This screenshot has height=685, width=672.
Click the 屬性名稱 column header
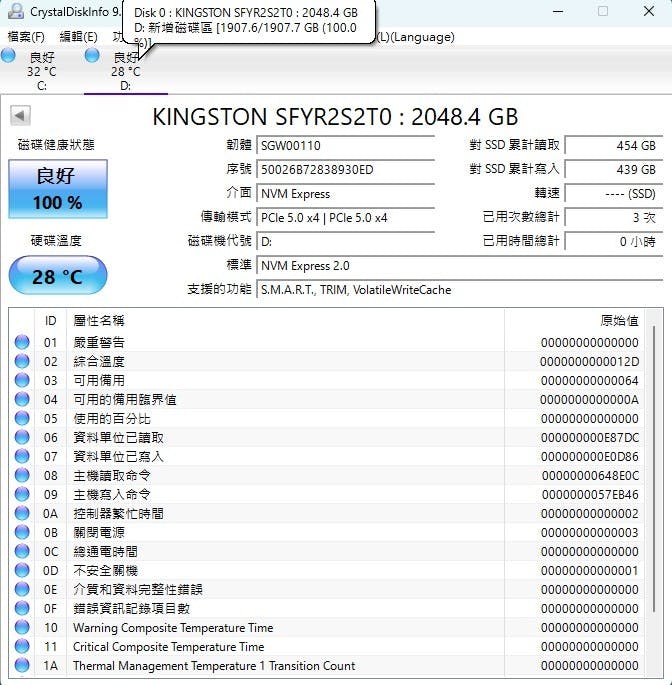pyautogui.click(x=99, y=321)
